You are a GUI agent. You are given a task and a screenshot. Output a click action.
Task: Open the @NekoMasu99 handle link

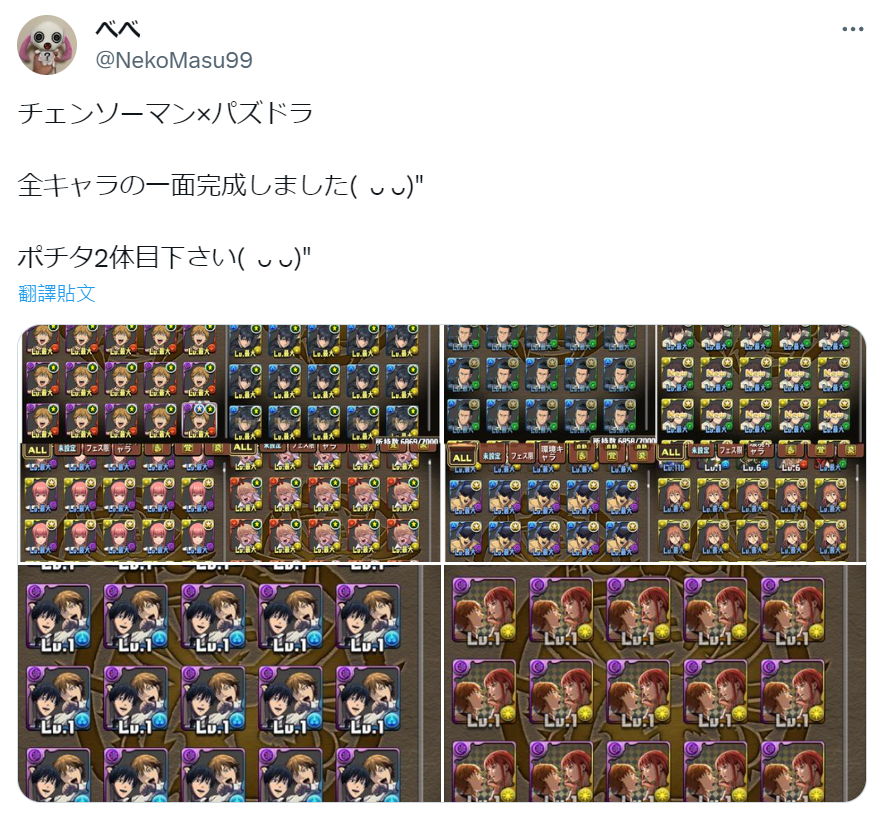174,60
